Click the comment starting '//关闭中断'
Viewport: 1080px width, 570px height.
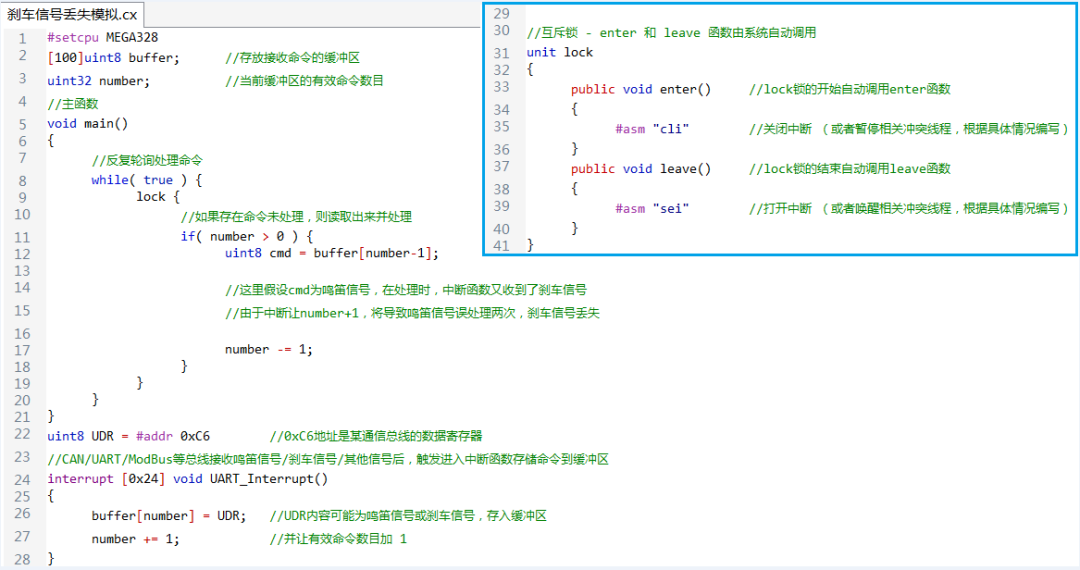(x=909, y=129)
